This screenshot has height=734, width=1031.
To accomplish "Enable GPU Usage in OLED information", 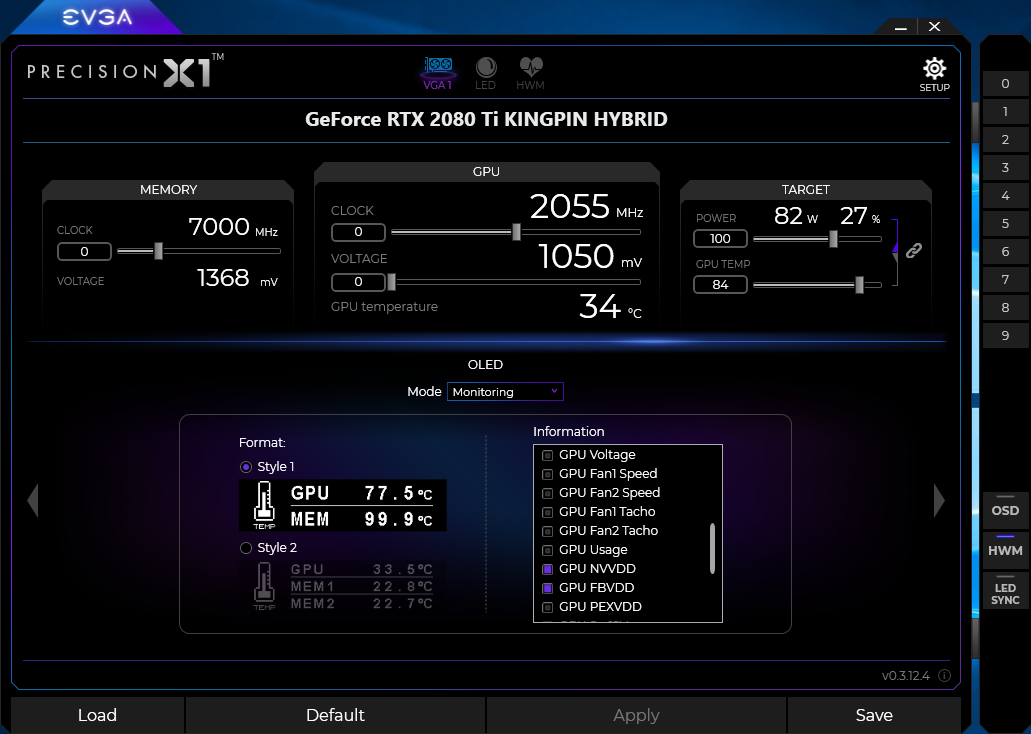I will coord(547,550).
